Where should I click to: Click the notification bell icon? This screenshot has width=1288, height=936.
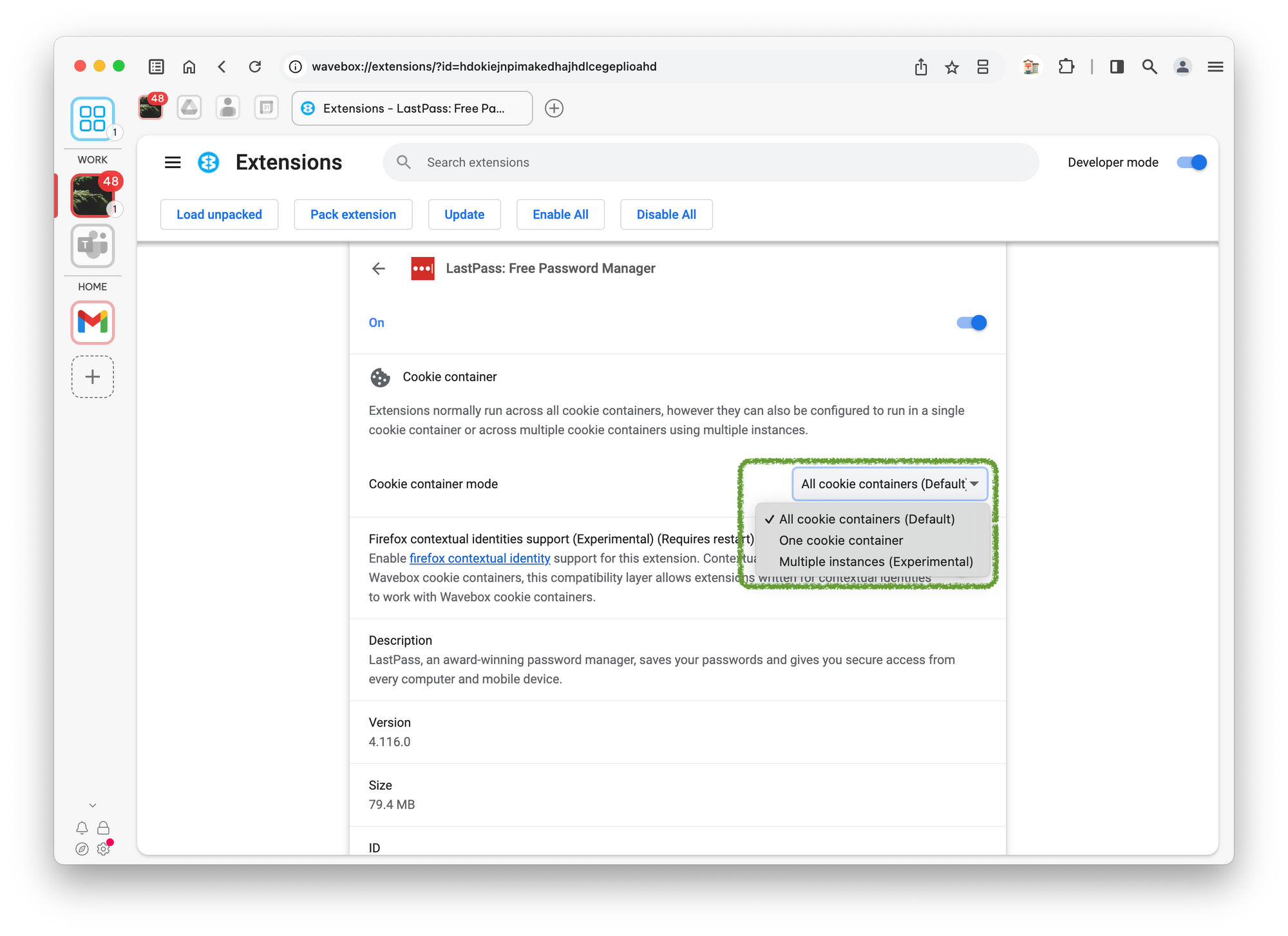coord(81,827)
